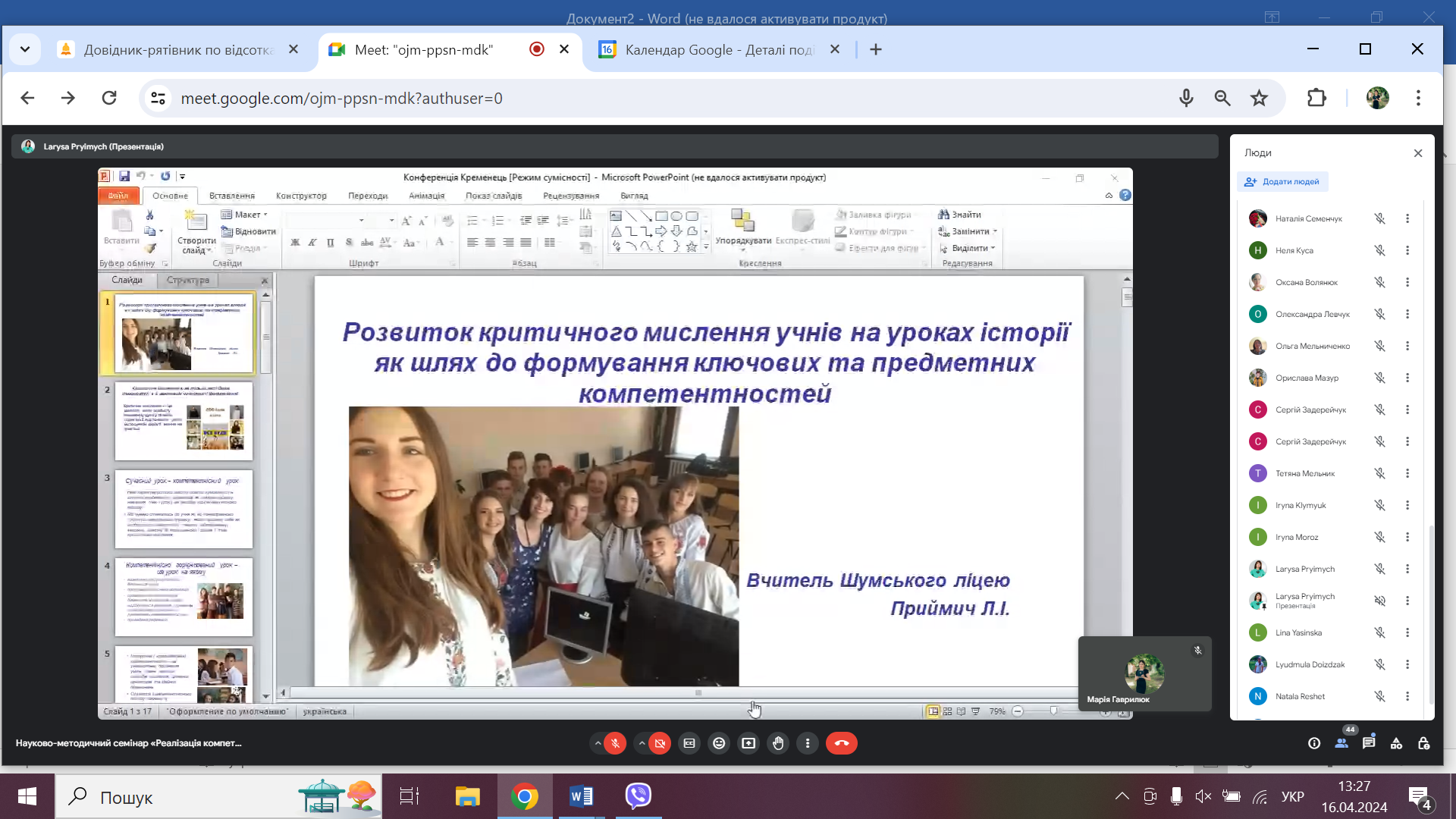This screenshot has width=1456, height=819.
Task: Open meeting details info icon
Action: (1314, 743)
